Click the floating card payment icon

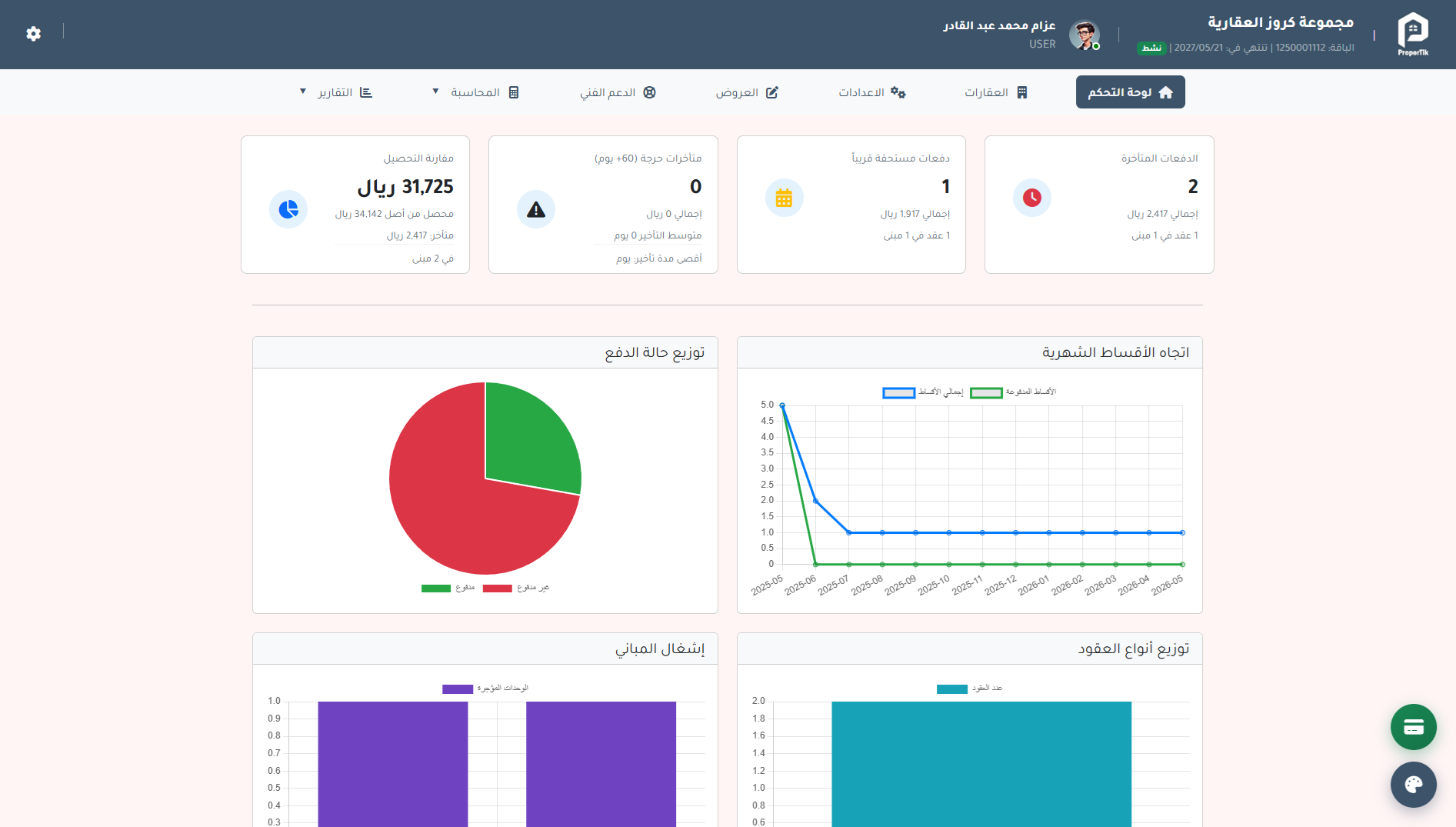1413,726
